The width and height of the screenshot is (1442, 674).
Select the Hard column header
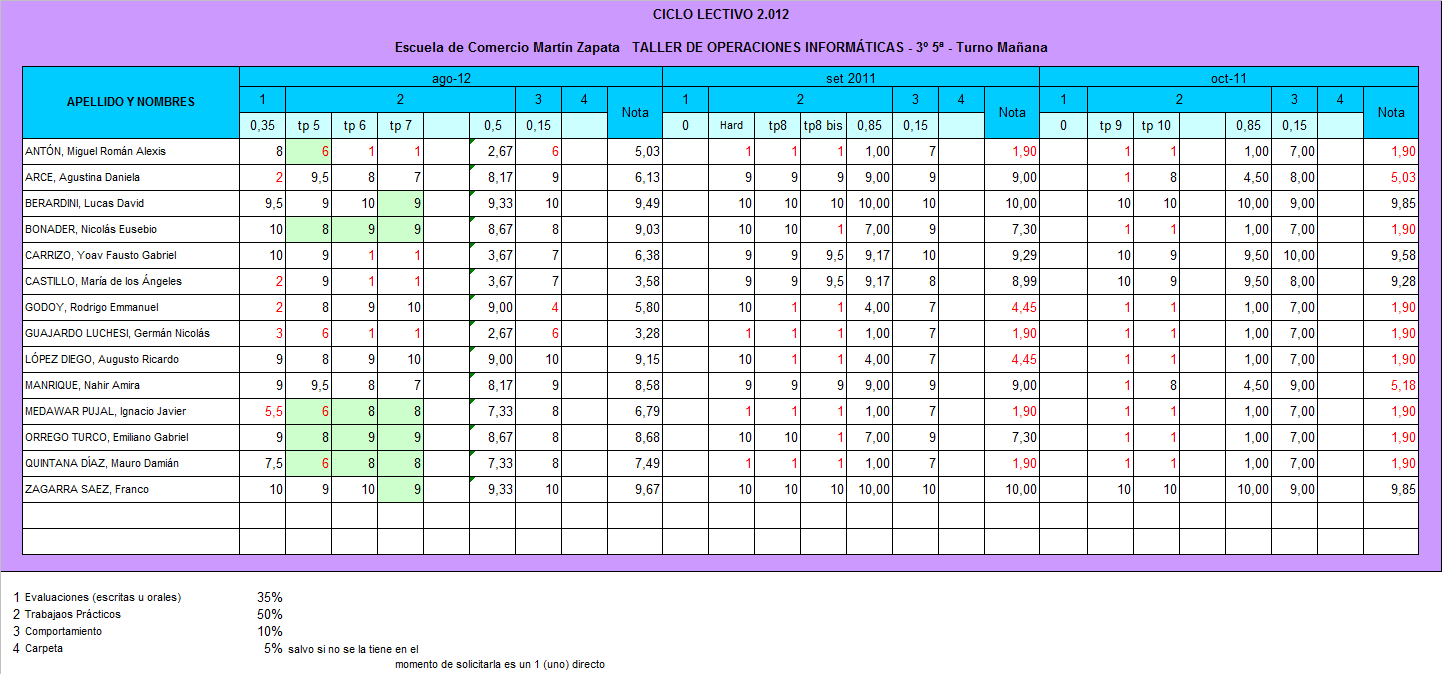[x=731, y=126]
